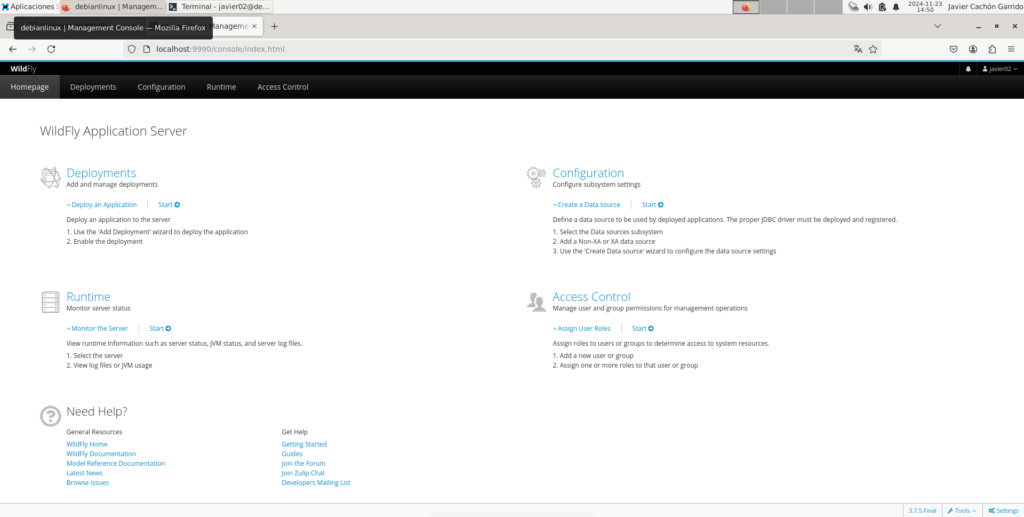Collapse the Deploy an Application section

[102, 204]
